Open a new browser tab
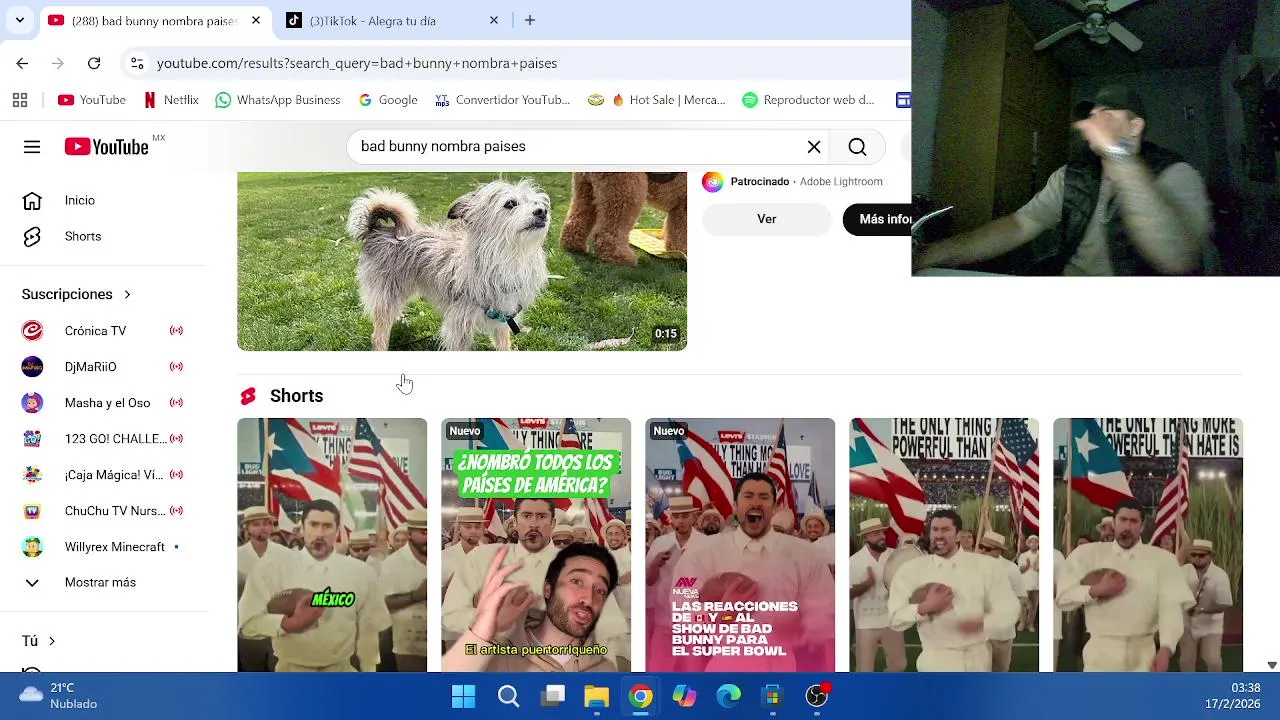 tap(530, 20)
